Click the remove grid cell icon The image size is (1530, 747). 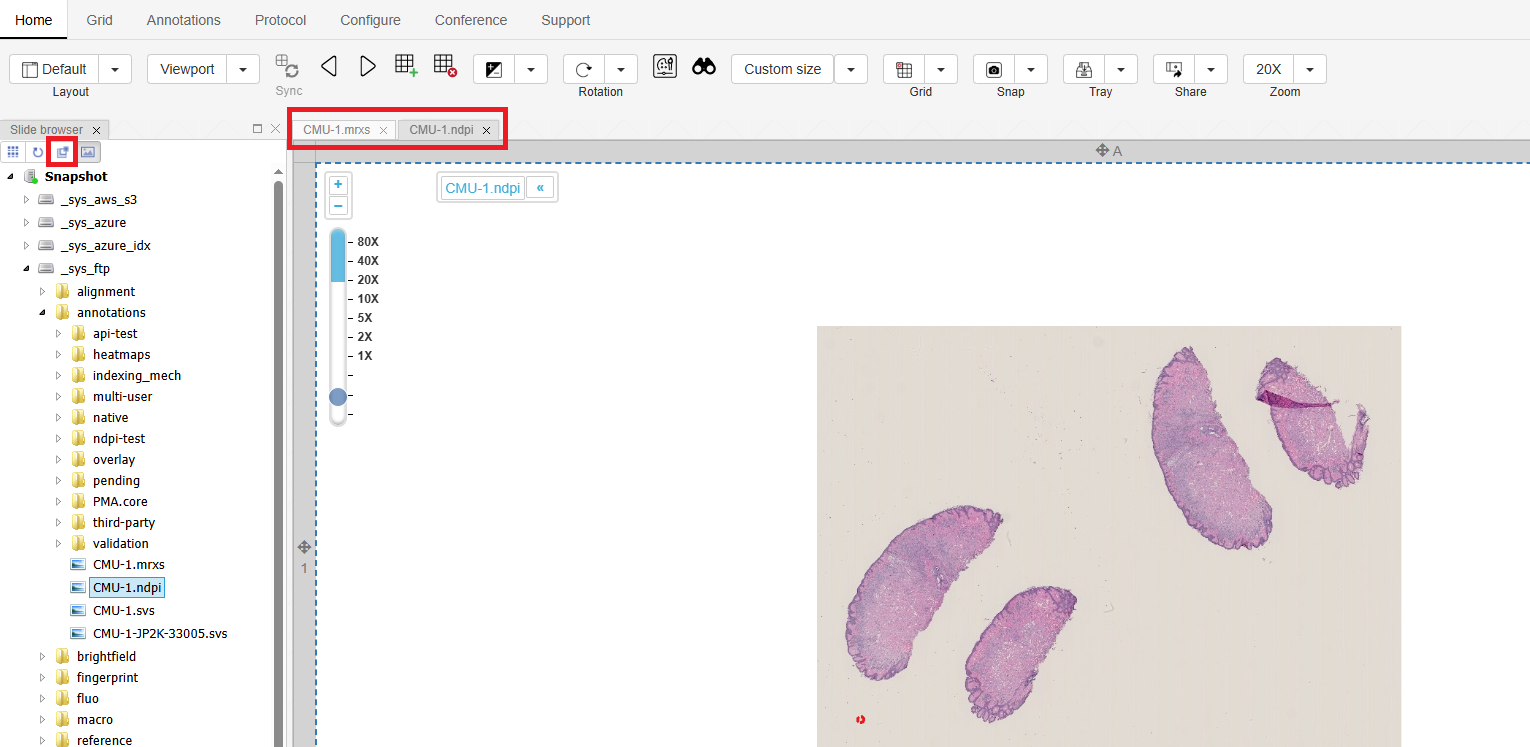pos(445,66)
